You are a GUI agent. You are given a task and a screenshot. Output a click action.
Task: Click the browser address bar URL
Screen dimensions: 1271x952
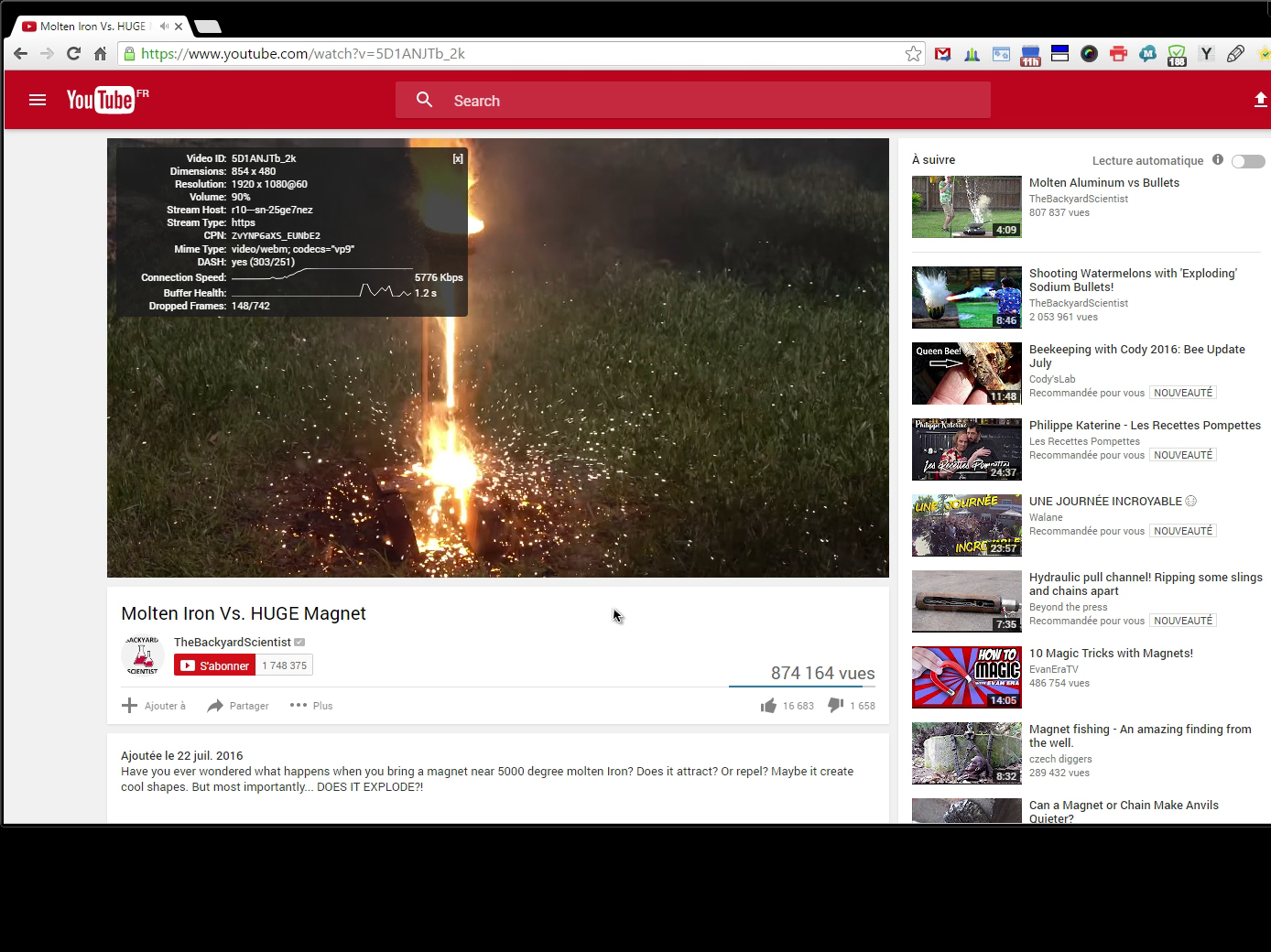pos(513,54)
